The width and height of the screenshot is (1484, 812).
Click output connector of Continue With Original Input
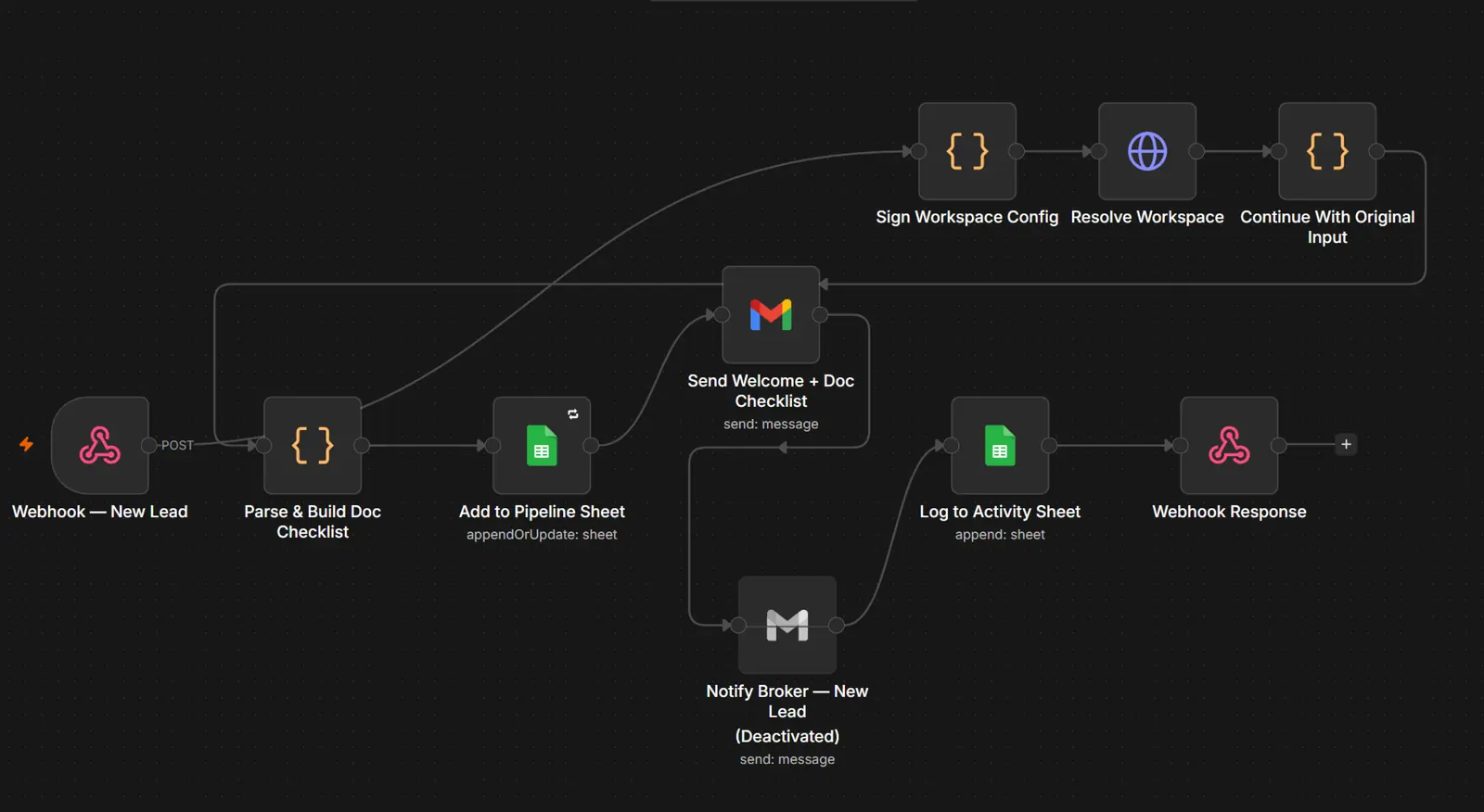(x=1376, y=151)
